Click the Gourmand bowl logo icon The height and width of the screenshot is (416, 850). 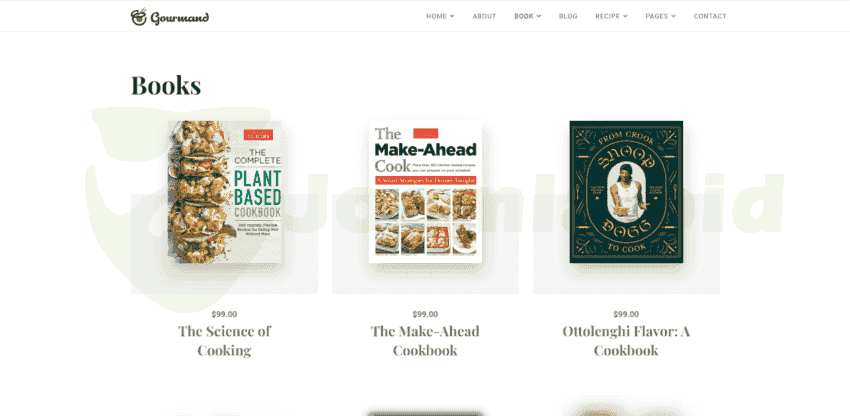click(139, 17)
